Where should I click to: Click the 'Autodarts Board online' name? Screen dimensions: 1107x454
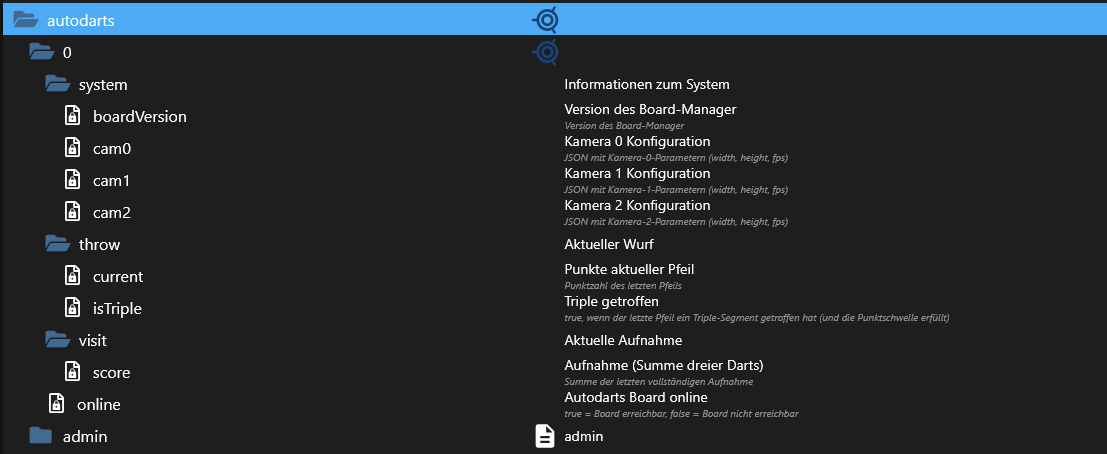pyautogui.click(x=636, y=397)
